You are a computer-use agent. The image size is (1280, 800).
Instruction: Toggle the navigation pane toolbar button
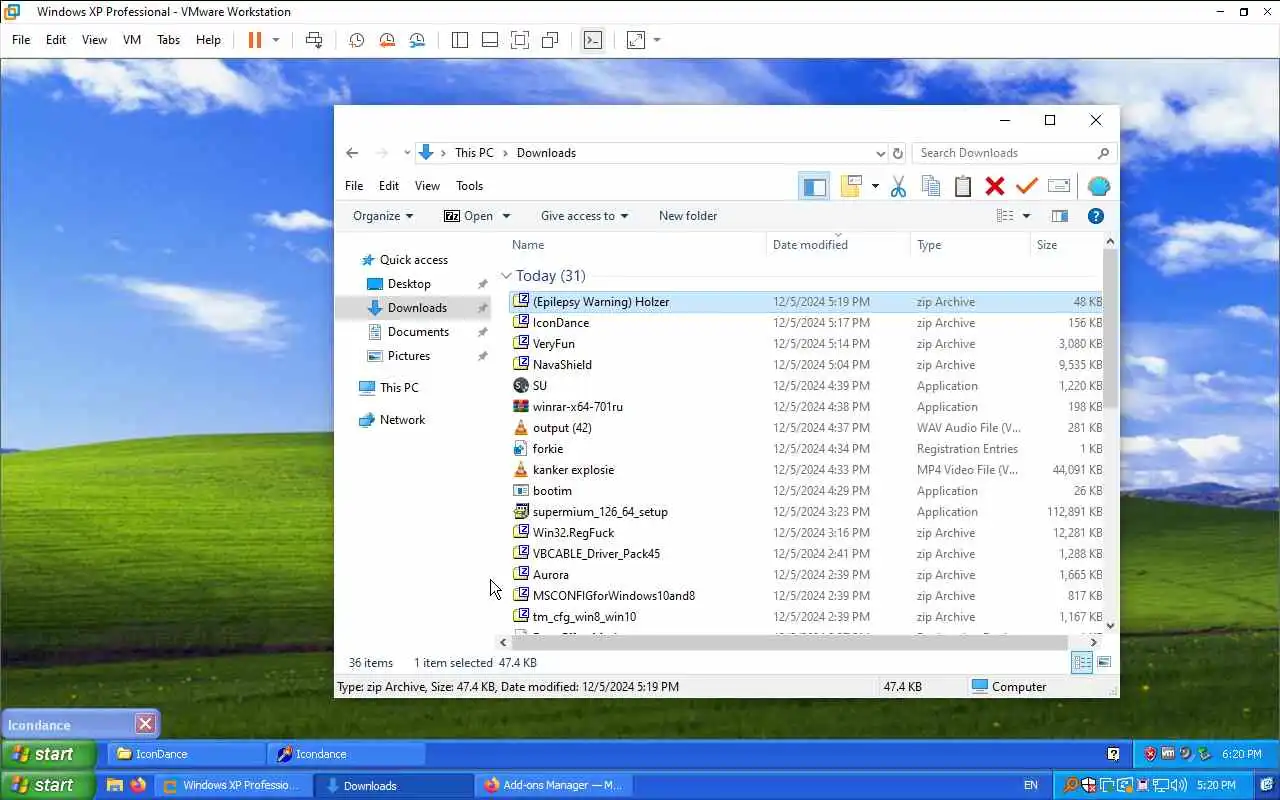pos(814,186)
